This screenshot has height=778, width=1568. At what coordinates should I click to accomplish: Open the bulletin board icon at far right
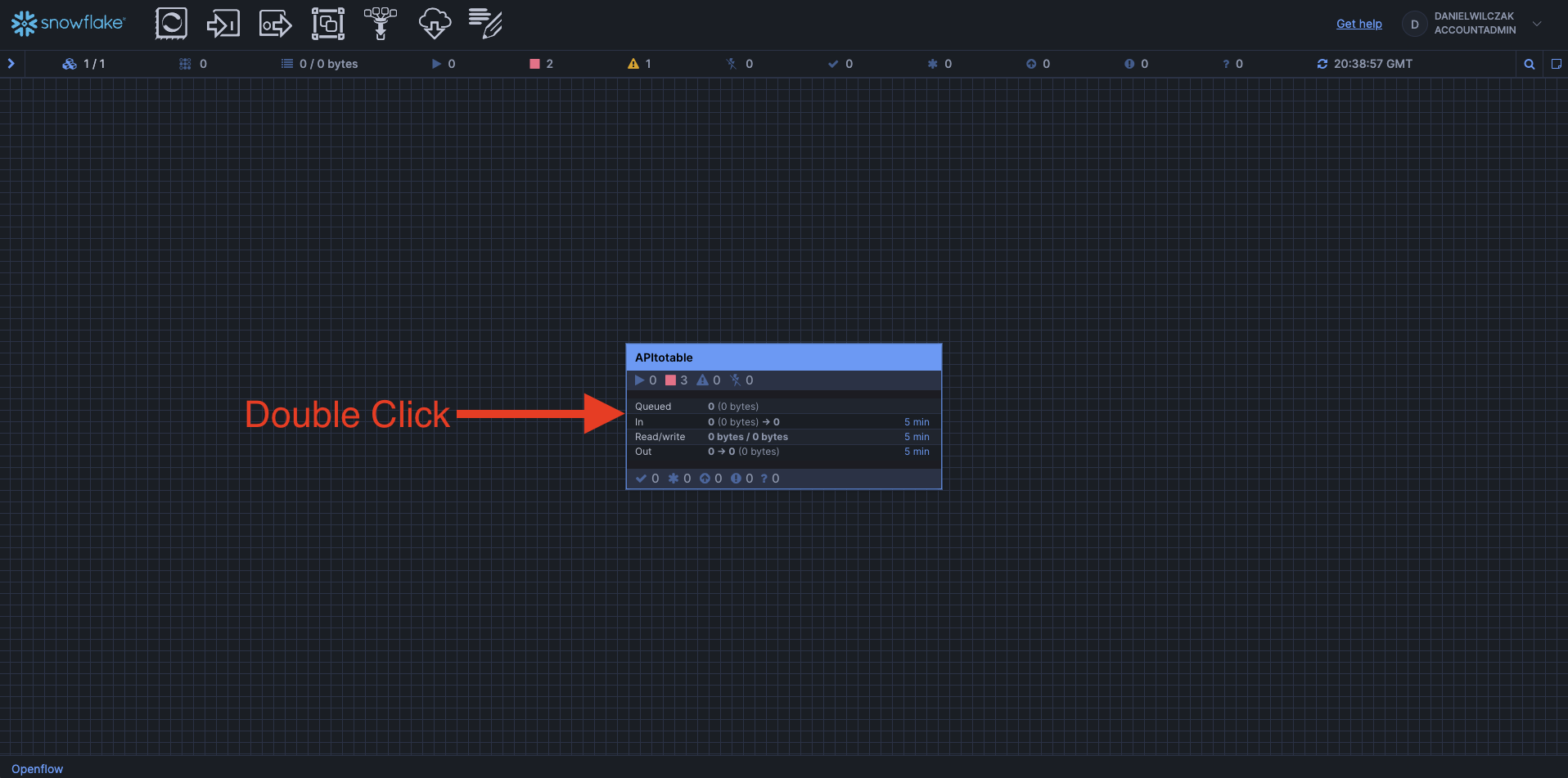[1556, 64]
